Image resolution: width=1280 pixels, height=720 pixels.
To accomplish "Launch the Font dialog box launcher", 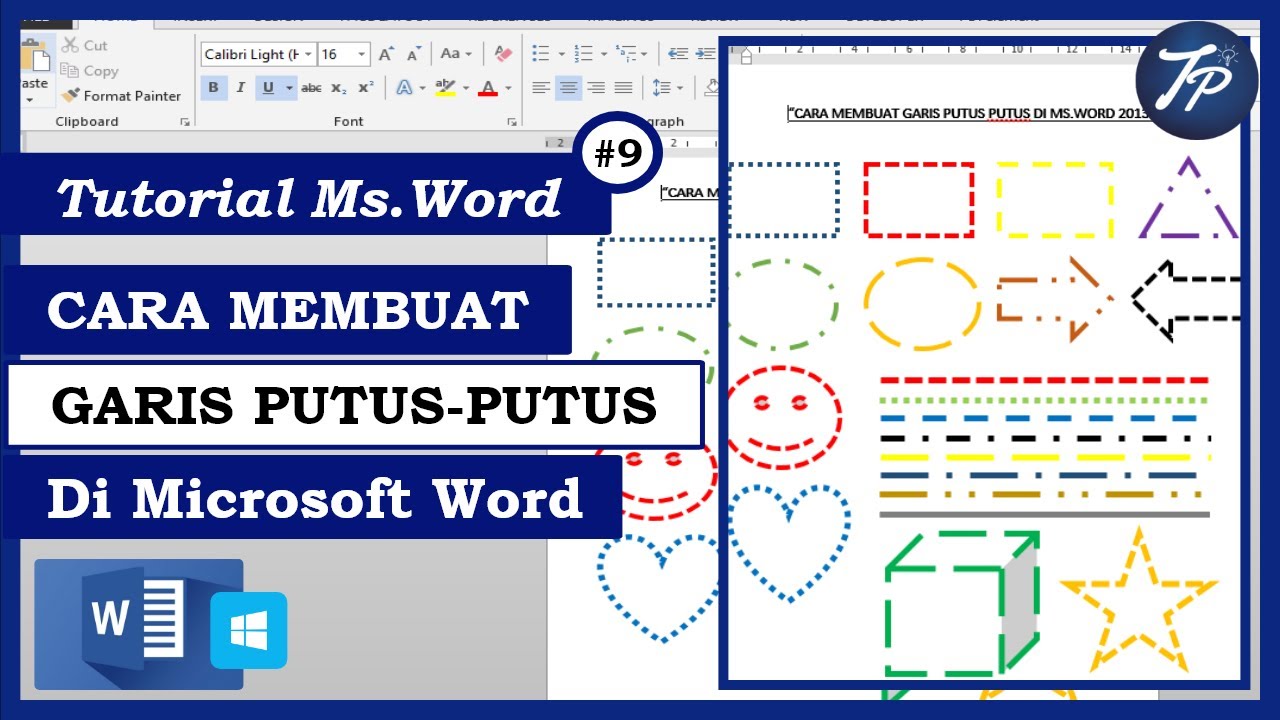I will [x=512, y=121].
